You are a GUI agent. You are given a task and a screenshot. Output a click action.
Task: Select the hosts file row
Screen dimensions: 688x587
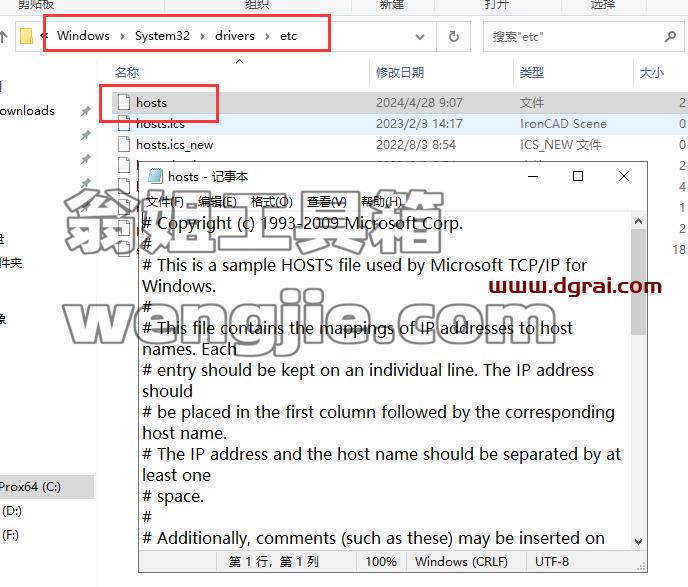pyautogui.click(x=400, y=103)
